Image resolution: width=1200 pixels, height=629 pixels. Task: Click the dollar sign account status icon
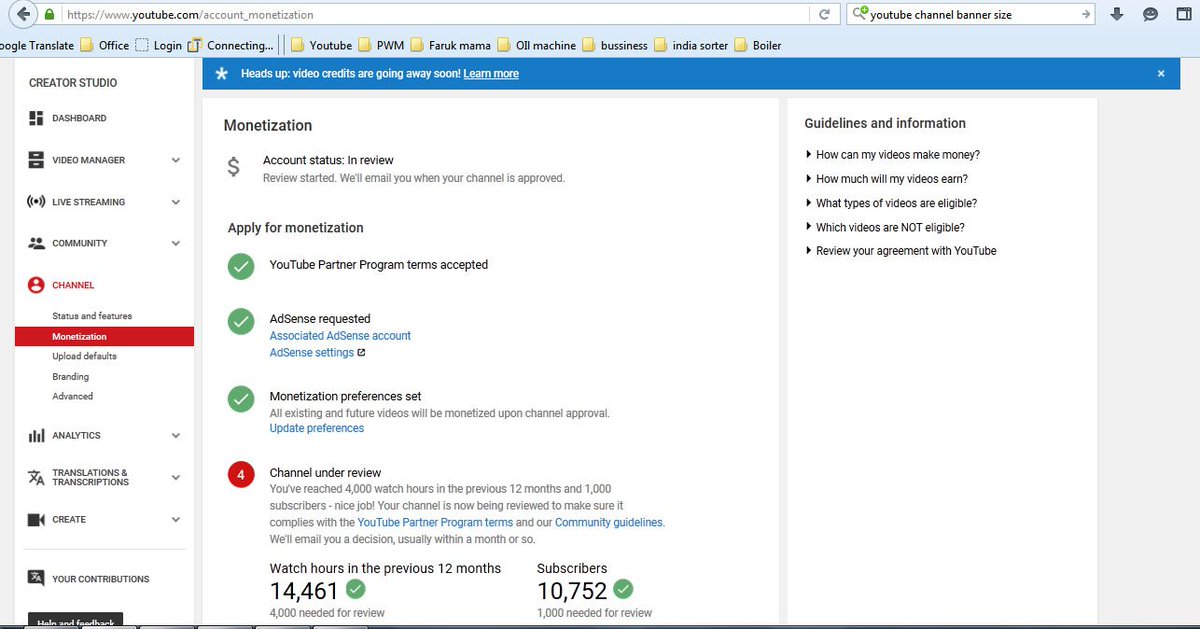click(233, 167)
